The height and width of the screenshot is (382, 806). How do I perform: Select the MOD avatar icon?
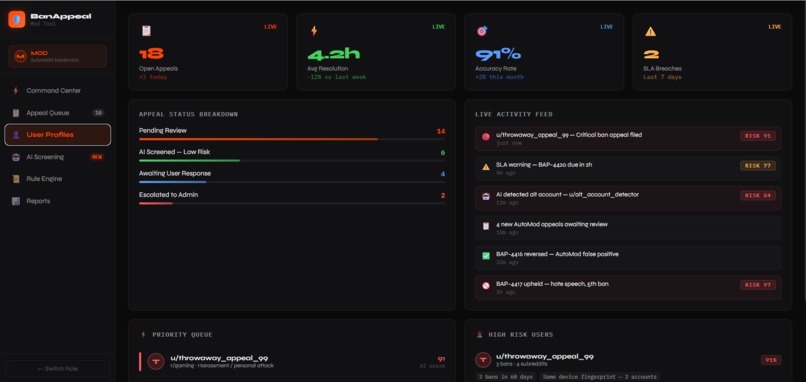[x=20, y=56]
